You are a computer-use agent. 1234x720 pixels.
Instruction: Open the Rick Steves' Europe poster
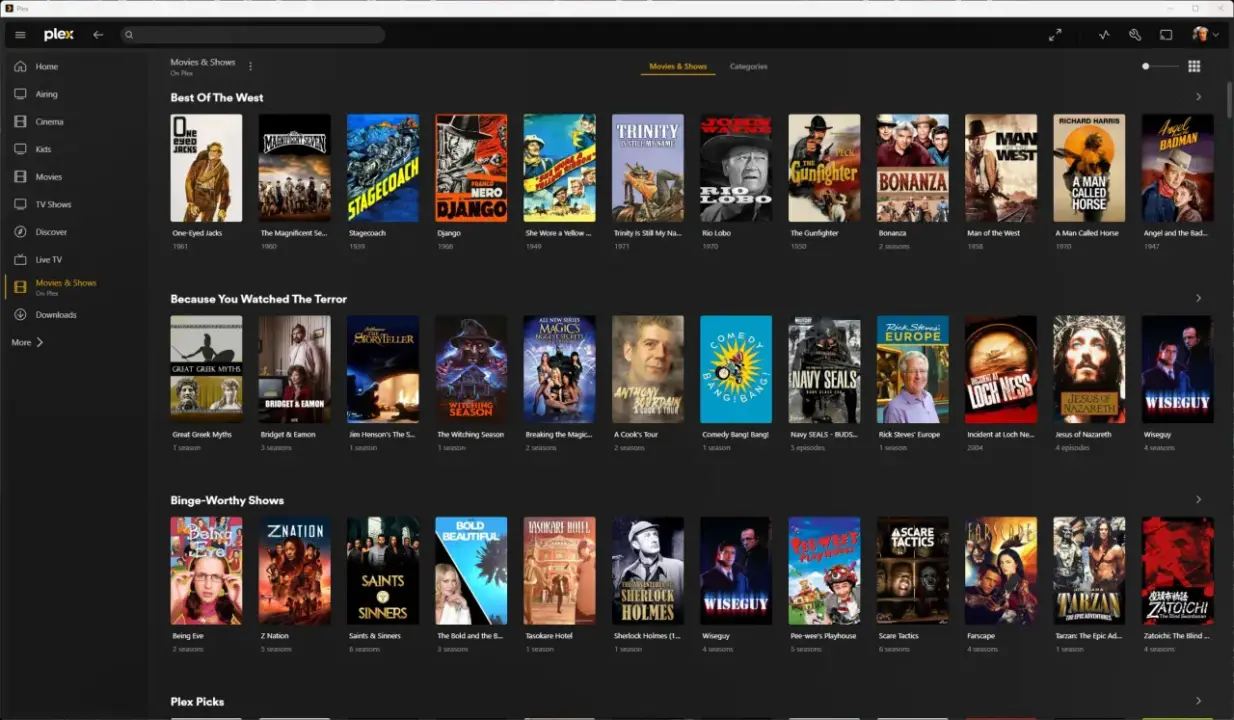point(913,369)
